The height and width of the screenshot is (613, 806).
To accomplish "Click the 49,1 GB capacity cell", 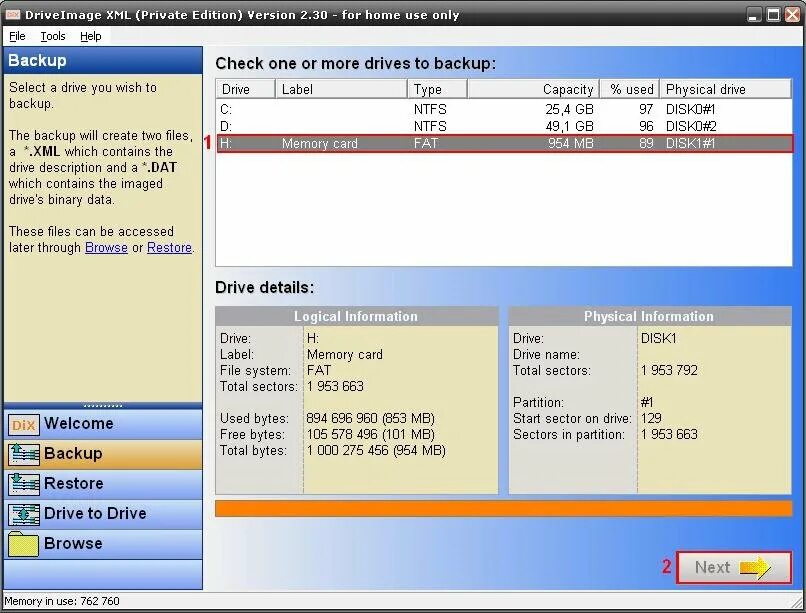I will pos(569,126).
